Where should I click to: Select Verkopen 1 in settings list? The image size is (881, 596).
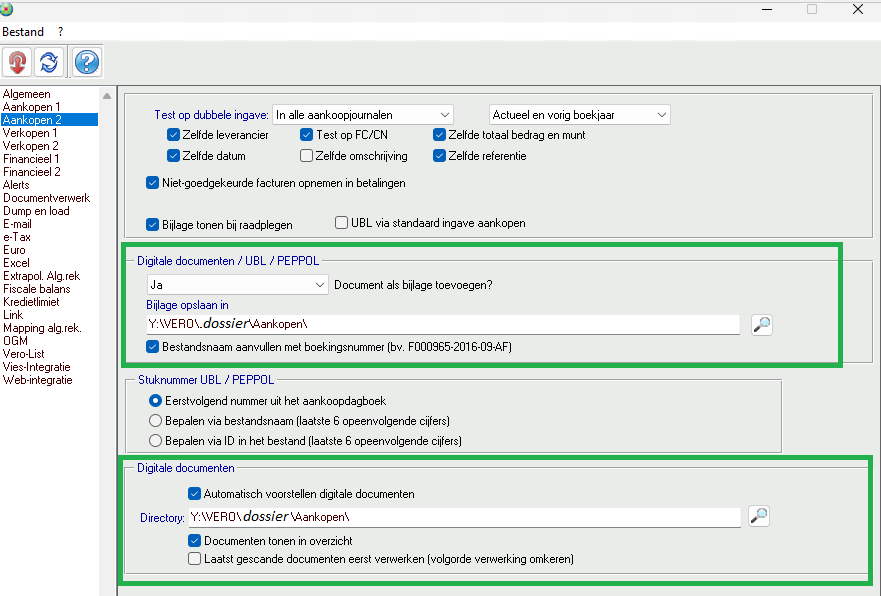[30, 133]
